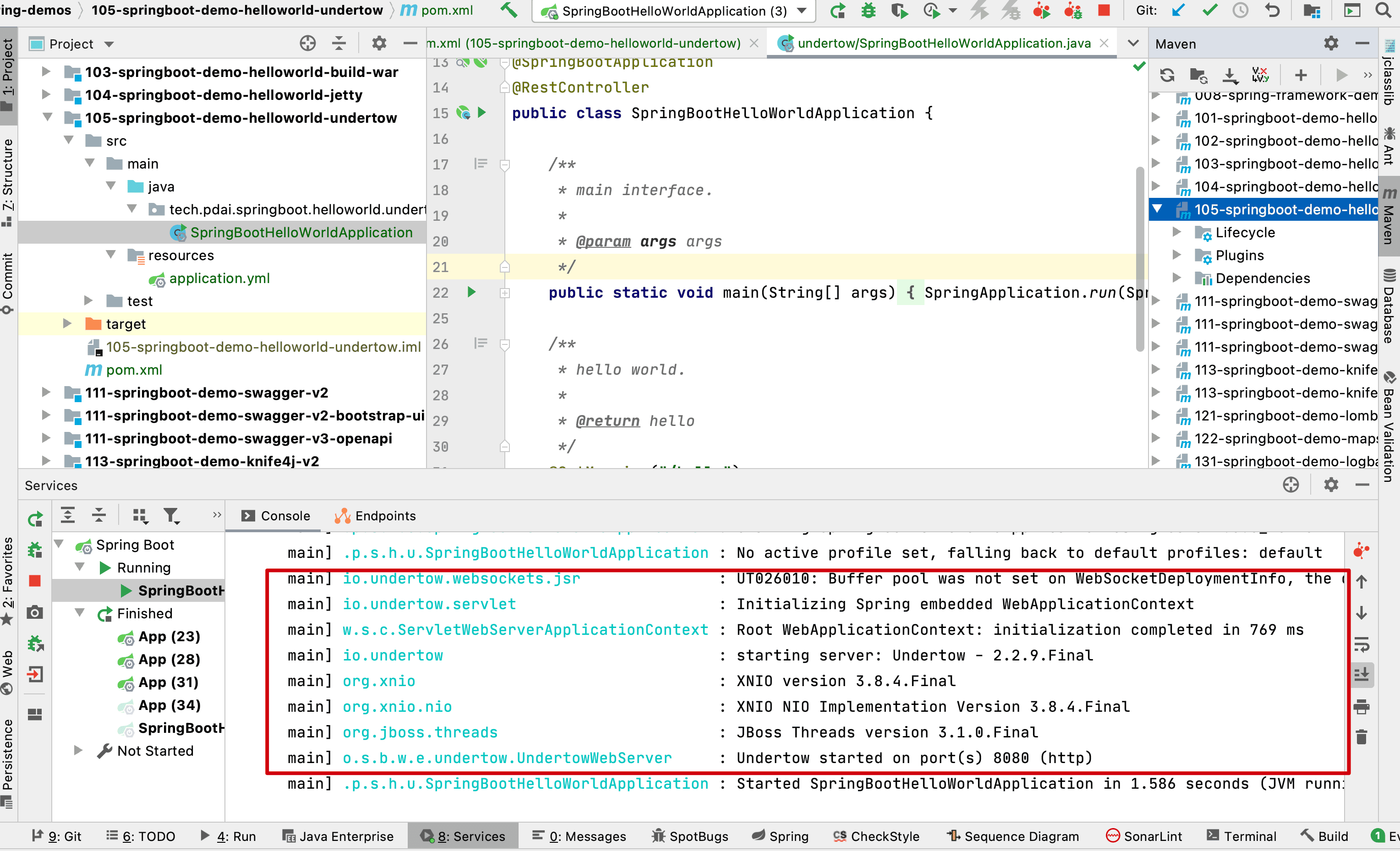Open application.yml in the project tree
Screen dimensions: 1400x851
pyautogui.click(x=219, y=278)
